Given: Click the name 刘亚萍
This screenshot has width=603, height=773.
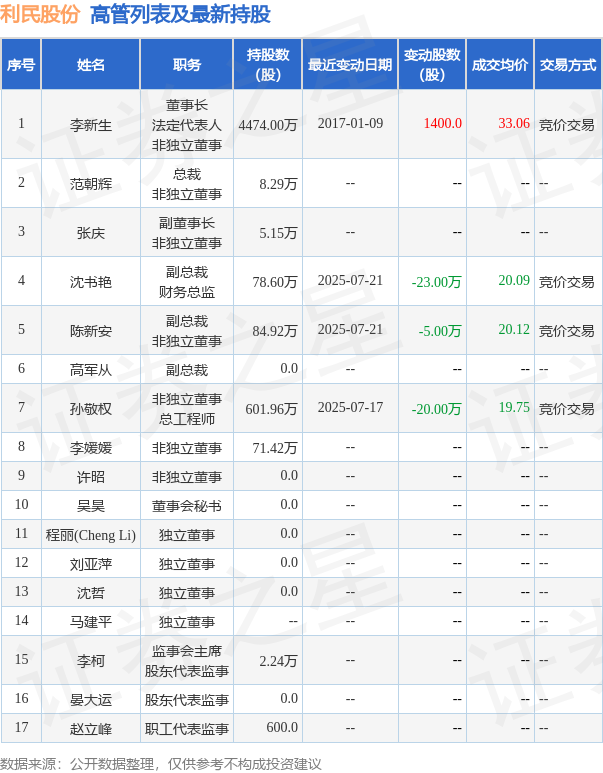Looking at the screenshot, I should point(91,564).
